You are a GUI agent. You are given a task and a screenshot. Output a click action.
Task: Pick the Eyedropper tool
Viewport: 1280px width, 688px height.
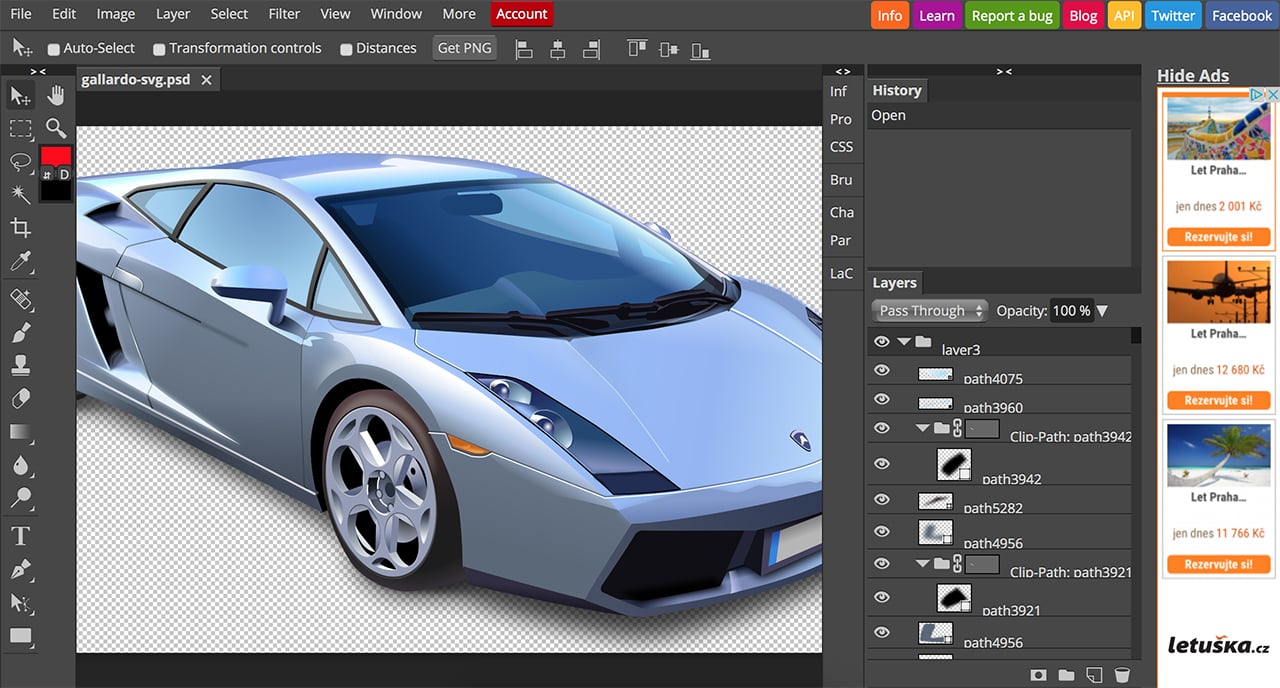[20, 262]
